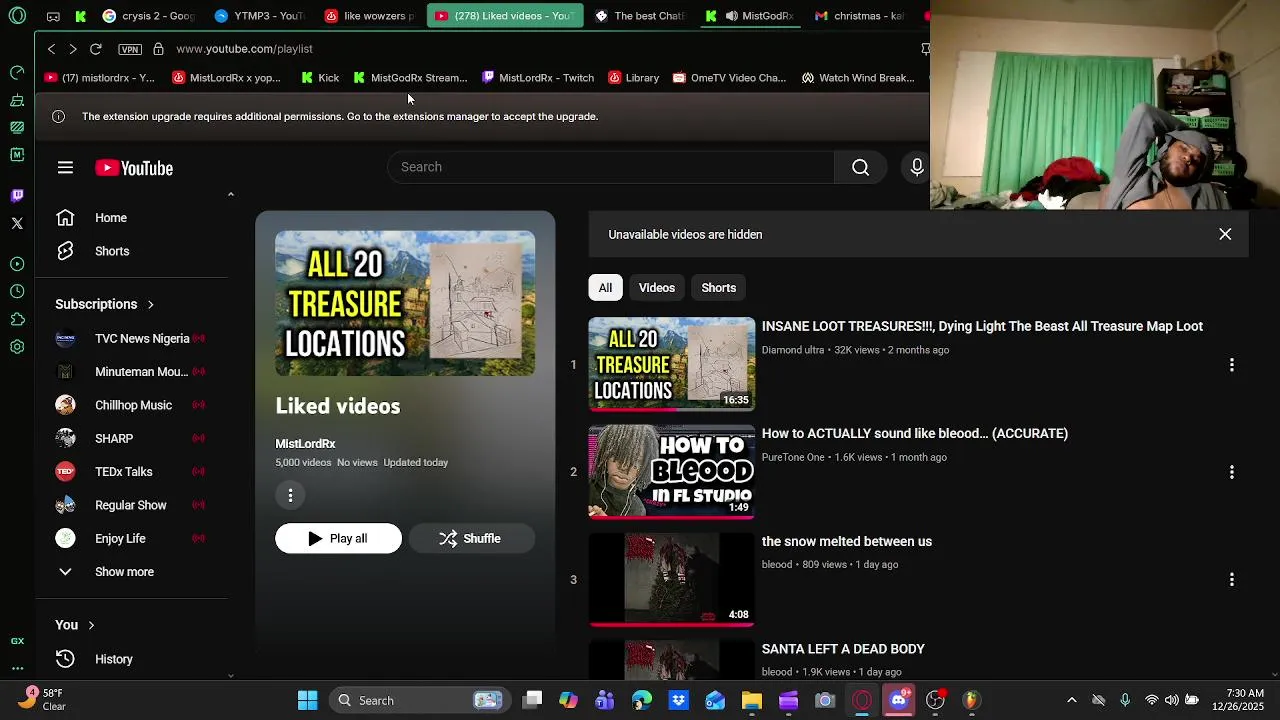This screenshot has height=720, width=1280.
Task: Open options menu for bleood sound video
Action: point(1231,472)
